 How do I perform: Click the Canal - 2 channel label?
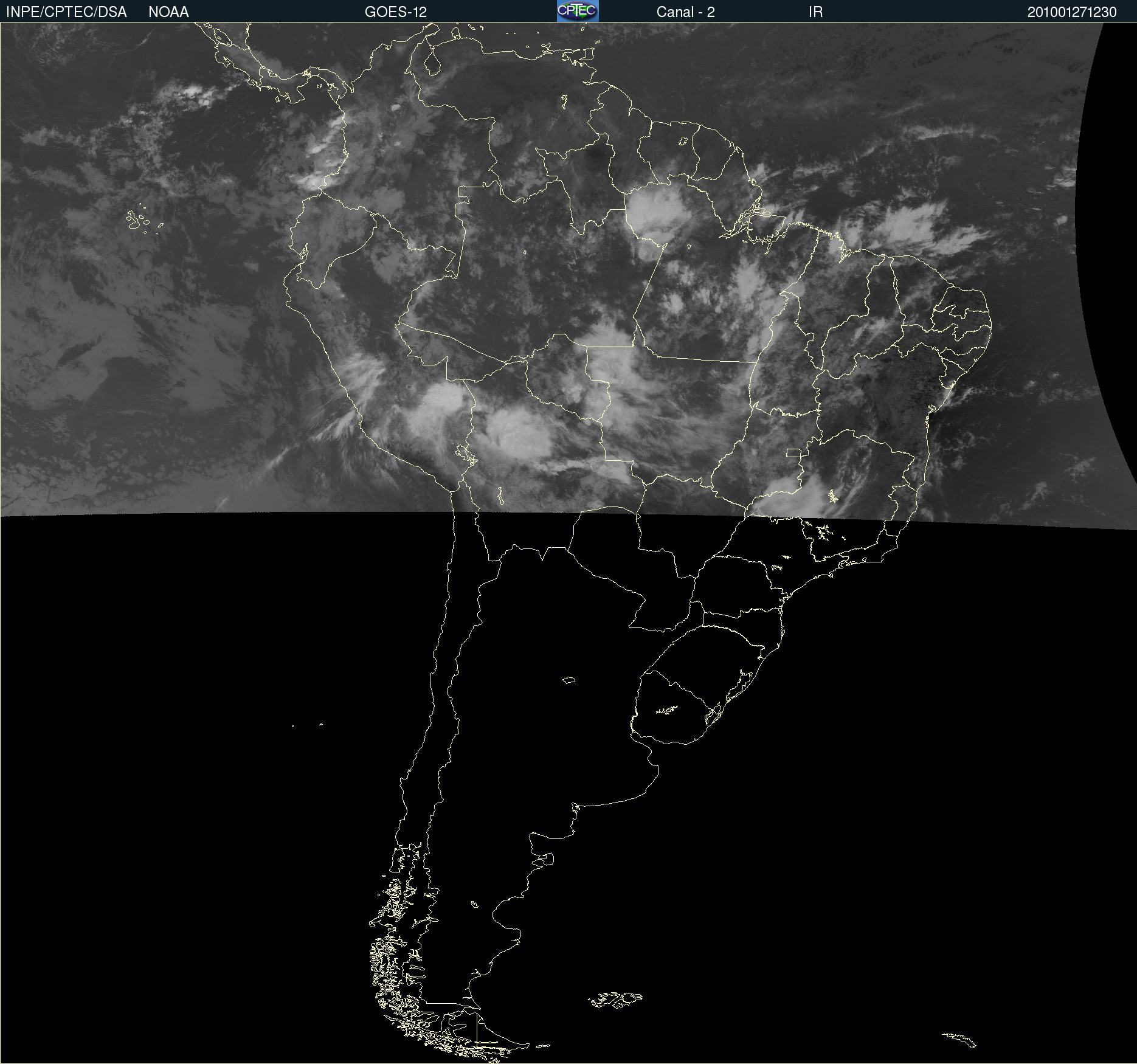(x=686, y=12)
